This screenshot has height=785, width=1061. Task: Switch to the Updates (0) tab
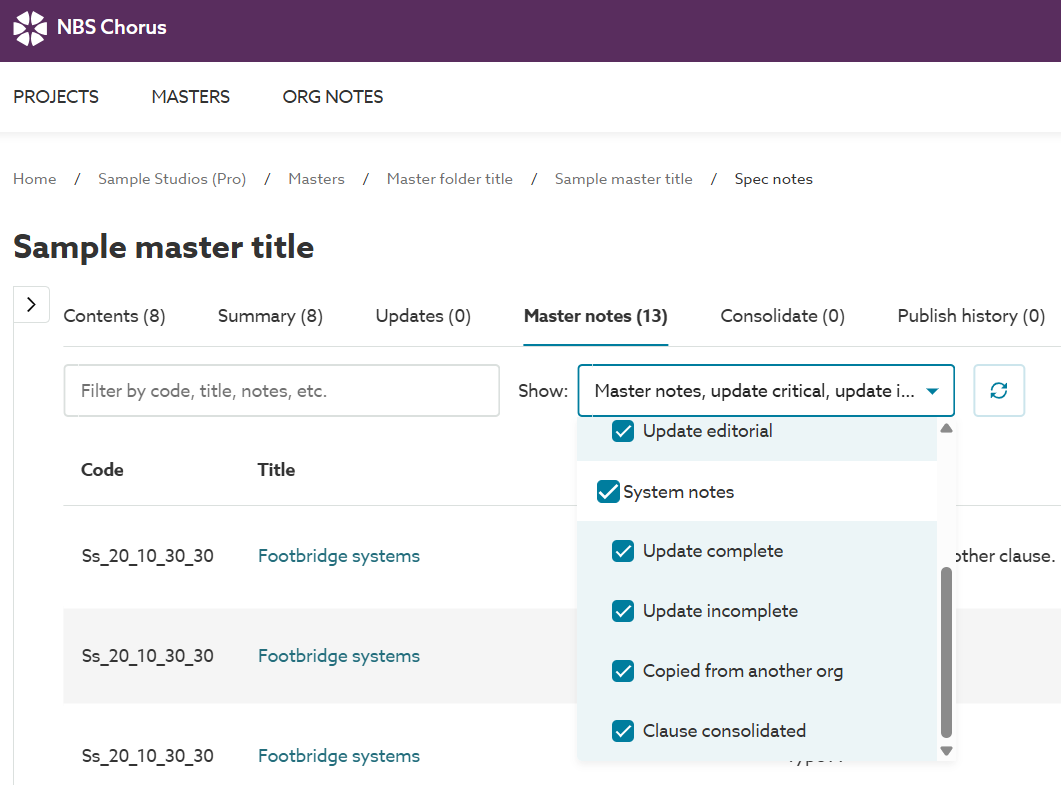pyautogui.click(x=423, y=316)
